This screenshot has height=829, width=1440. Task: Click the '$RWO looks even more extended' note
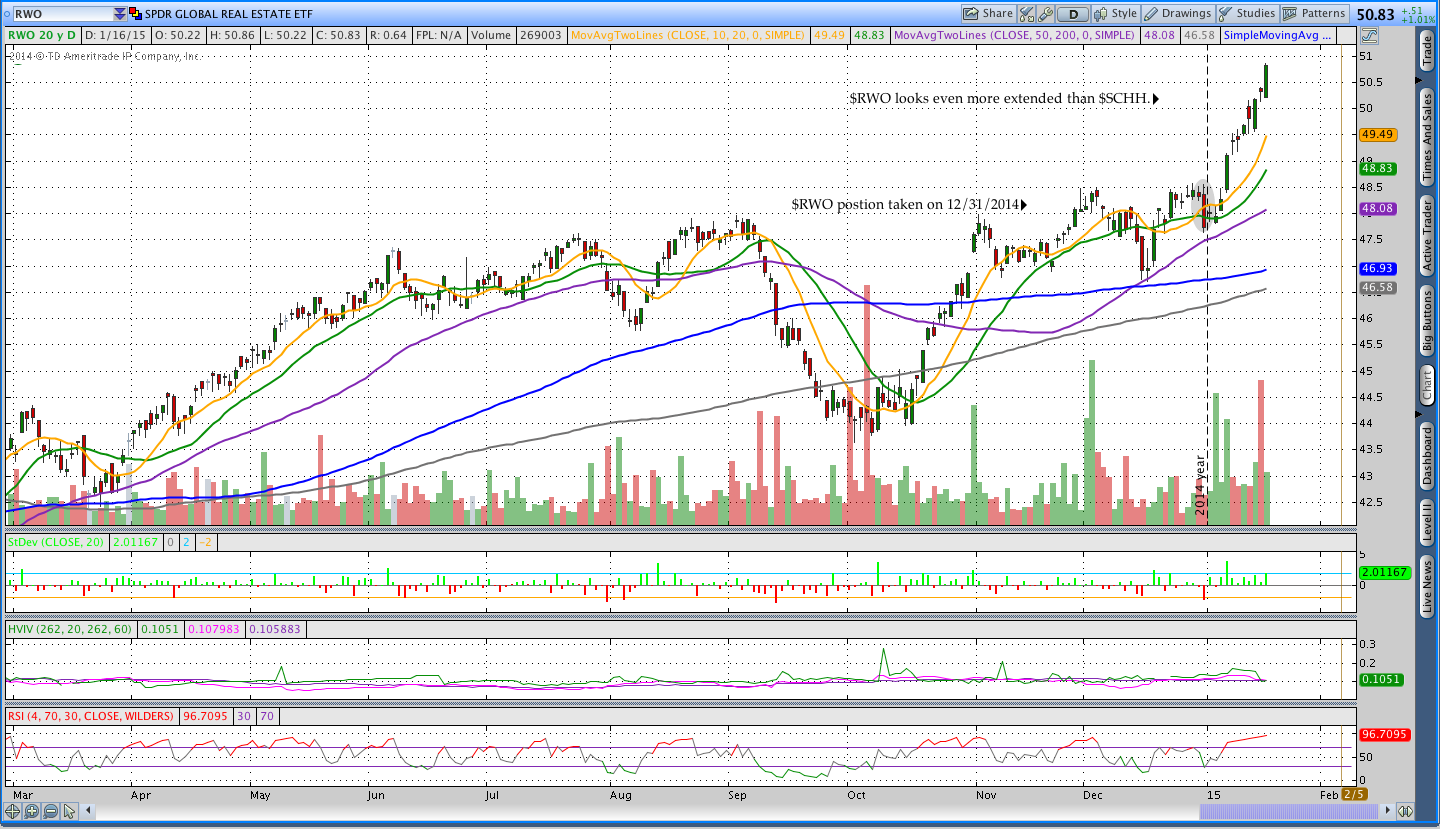coord(1004,99)
